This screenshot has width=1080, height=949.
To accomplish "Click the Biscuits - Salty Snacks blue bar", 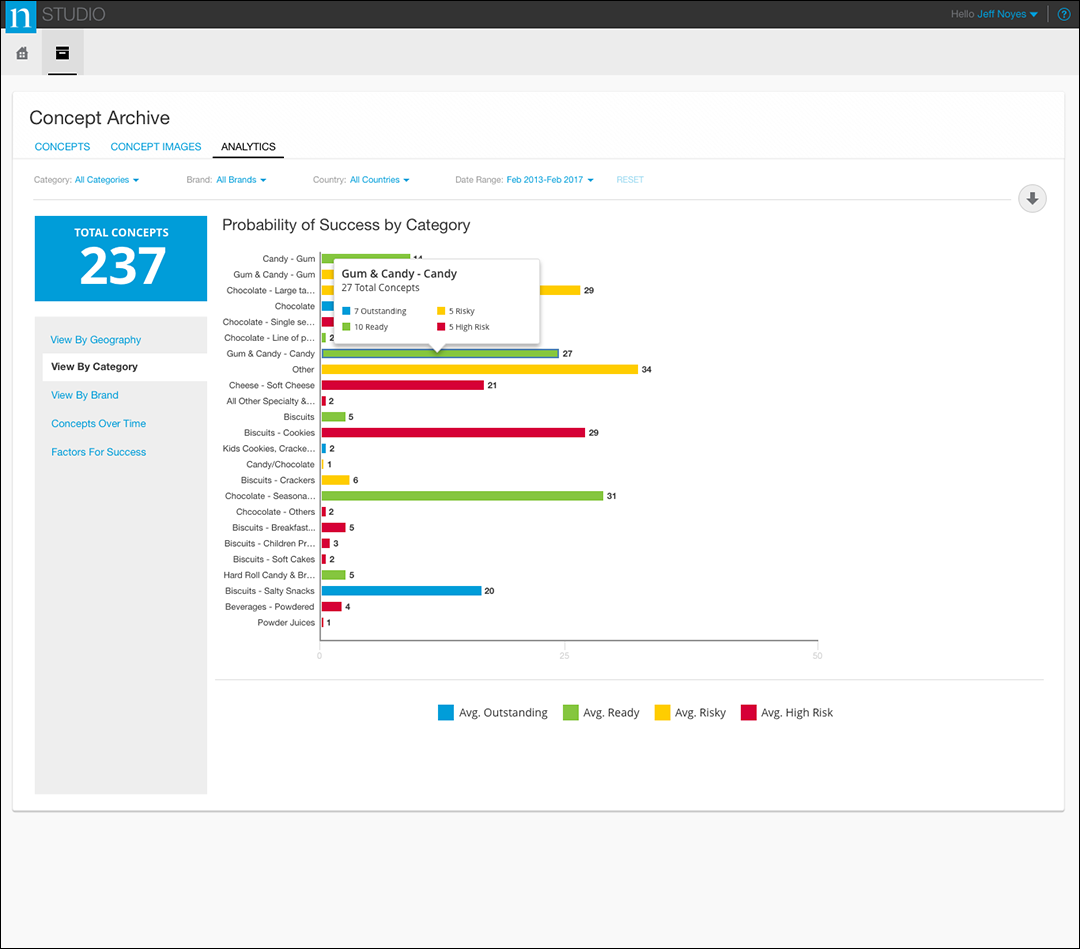I will tap(402, 591).
